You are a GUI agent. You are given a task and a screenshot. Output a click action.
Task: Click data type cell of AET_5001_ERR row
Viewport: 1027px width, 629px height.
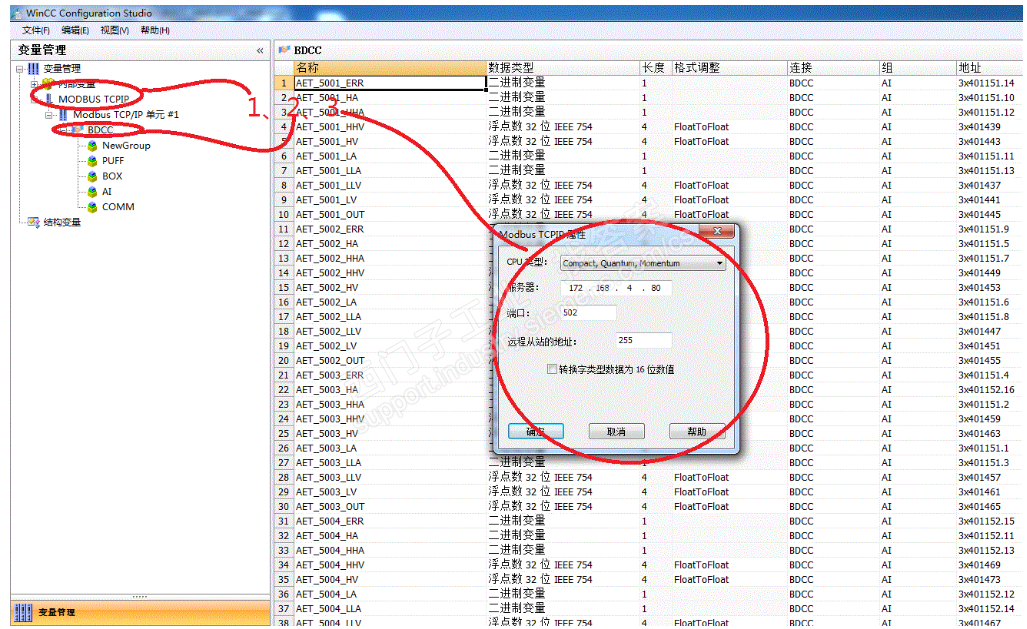(563, 83)
